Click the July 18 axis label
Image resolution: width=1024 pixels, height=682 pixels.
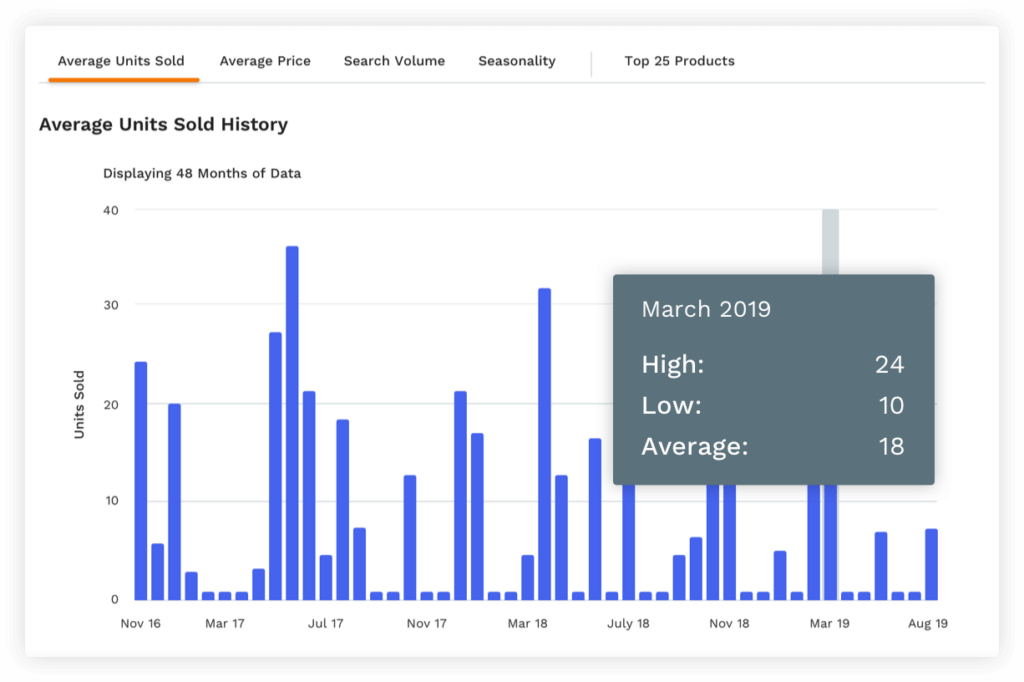628,623
